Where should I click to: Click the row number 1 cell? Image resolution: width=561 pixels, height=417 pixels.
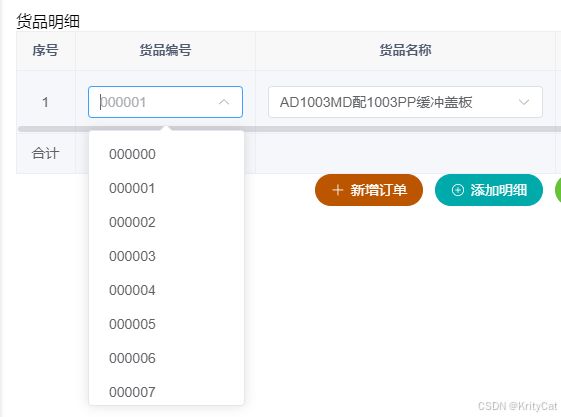pos(45,102)
